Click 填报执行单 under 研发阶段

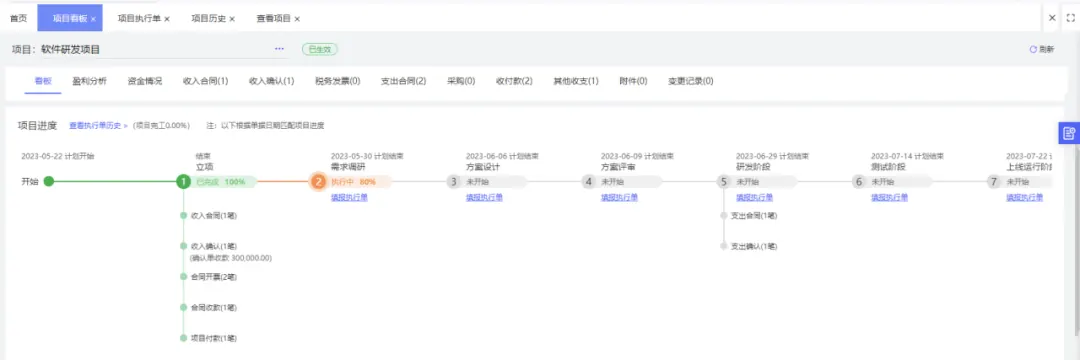coord(754,198)
